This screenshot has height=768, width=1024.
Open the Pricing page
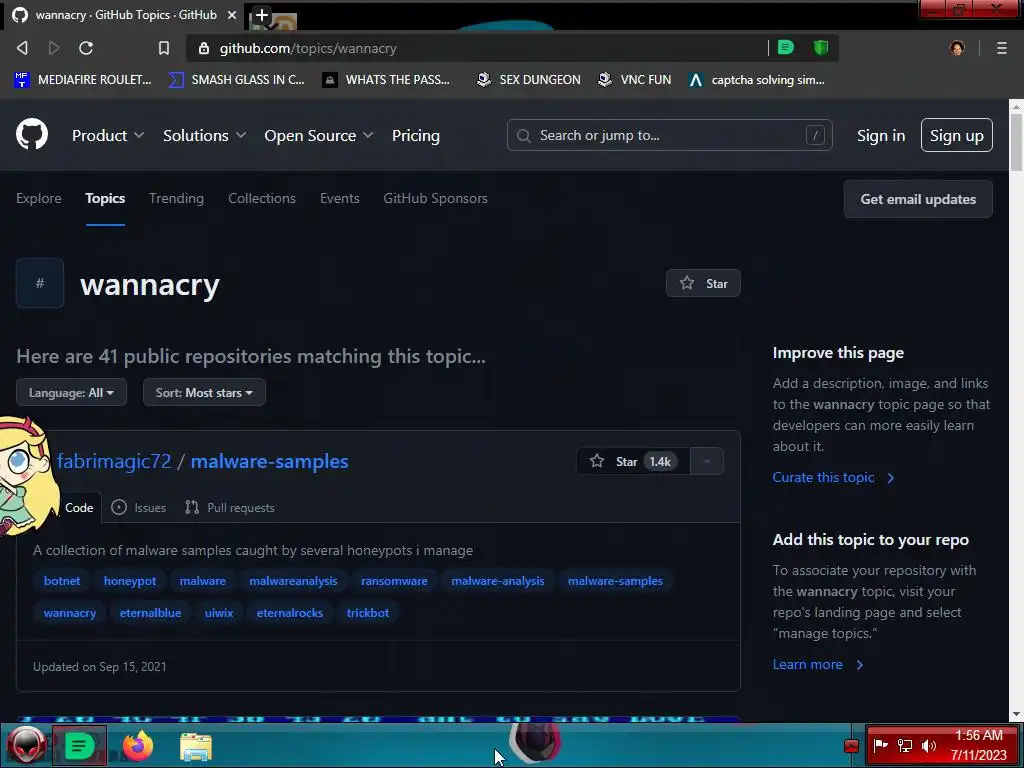click(x=415, y=135)
